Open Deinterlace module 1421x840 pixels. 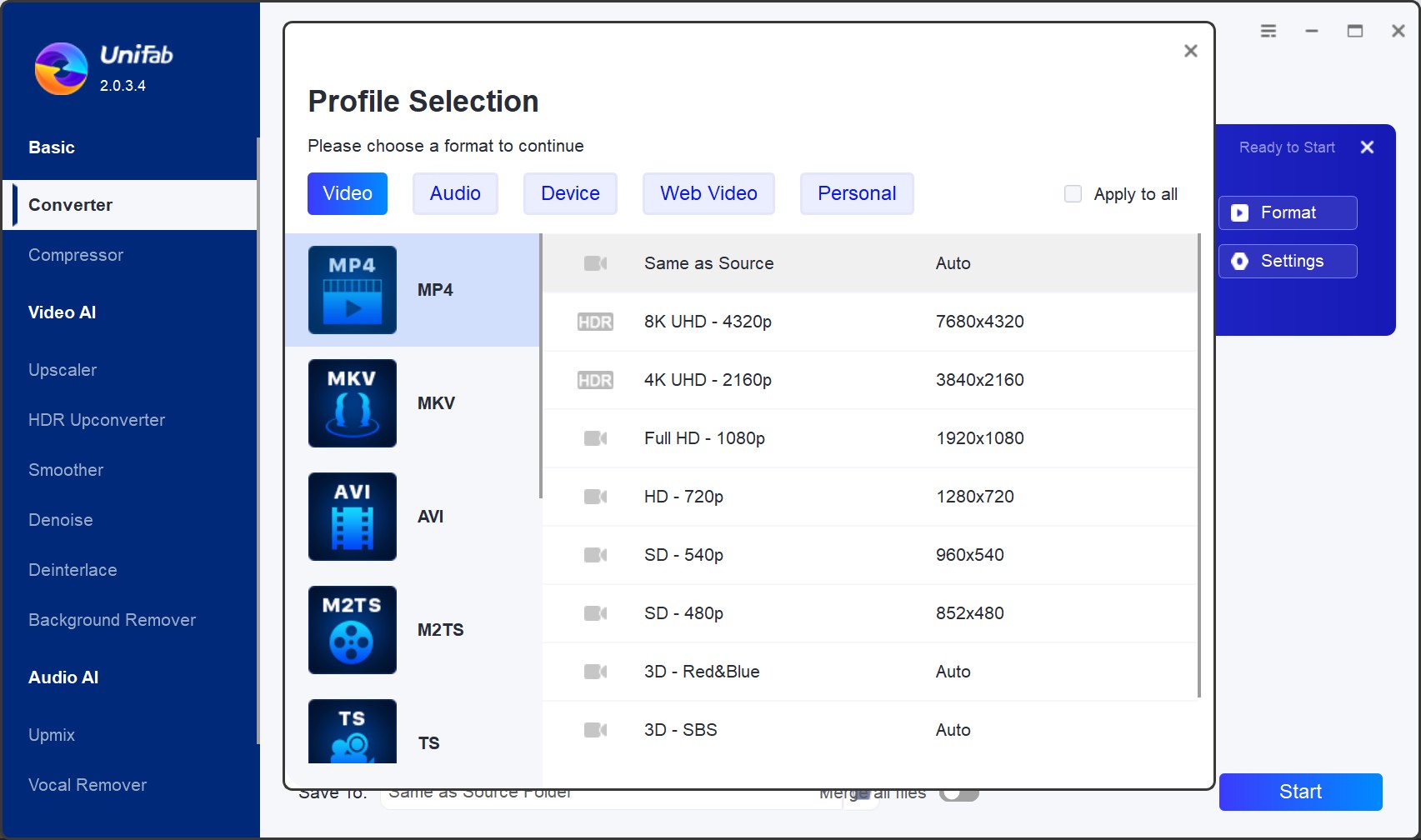[x=73, y=570]
